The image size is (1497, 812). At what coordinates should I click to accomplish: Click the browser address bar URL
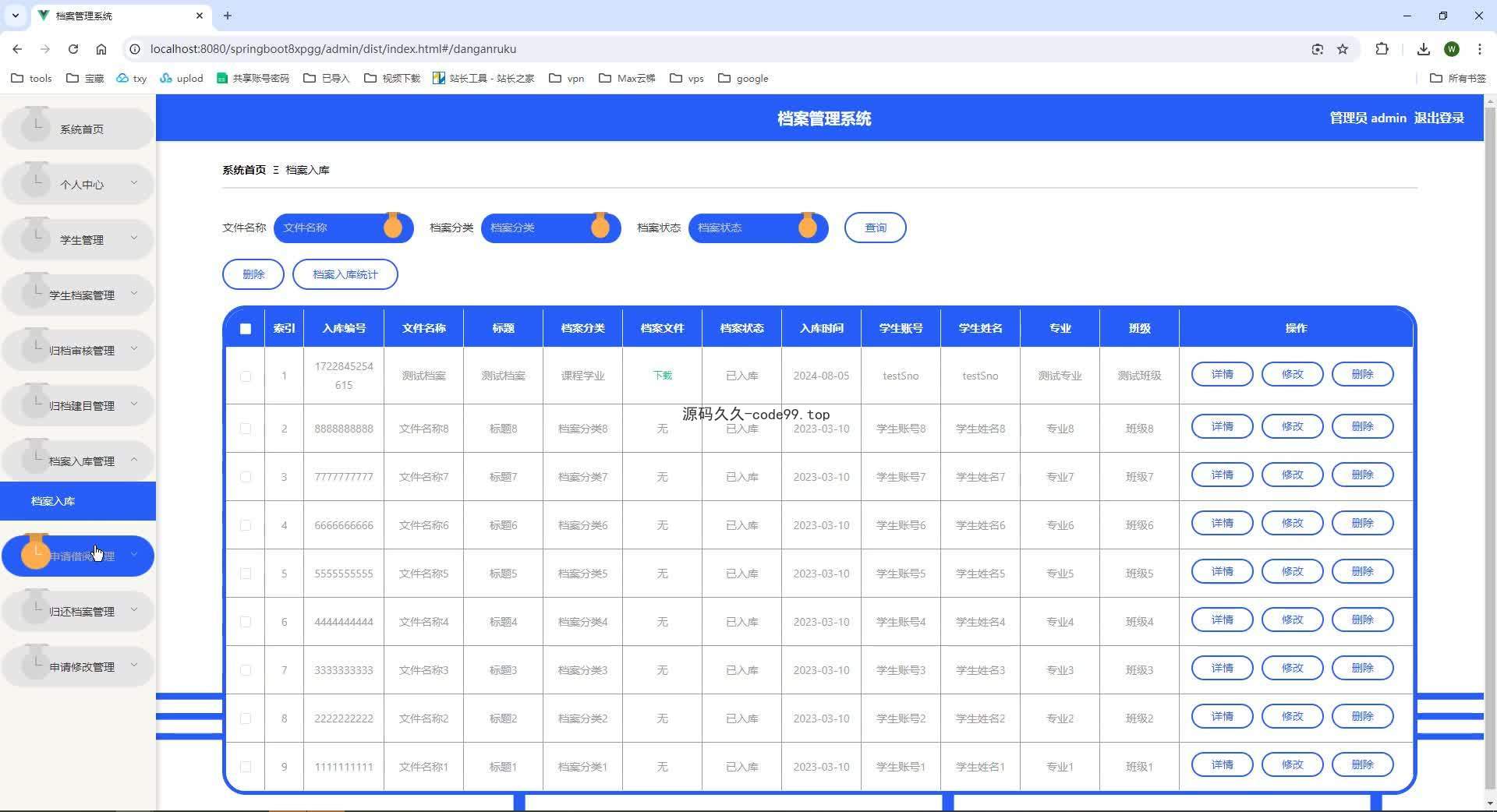pyautogui.click(x=334, y=48)
